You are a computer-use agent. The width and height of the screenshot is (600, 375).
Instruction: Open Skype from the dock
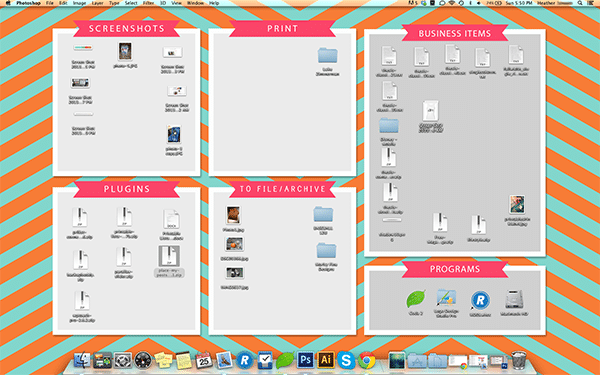[346, 360]
